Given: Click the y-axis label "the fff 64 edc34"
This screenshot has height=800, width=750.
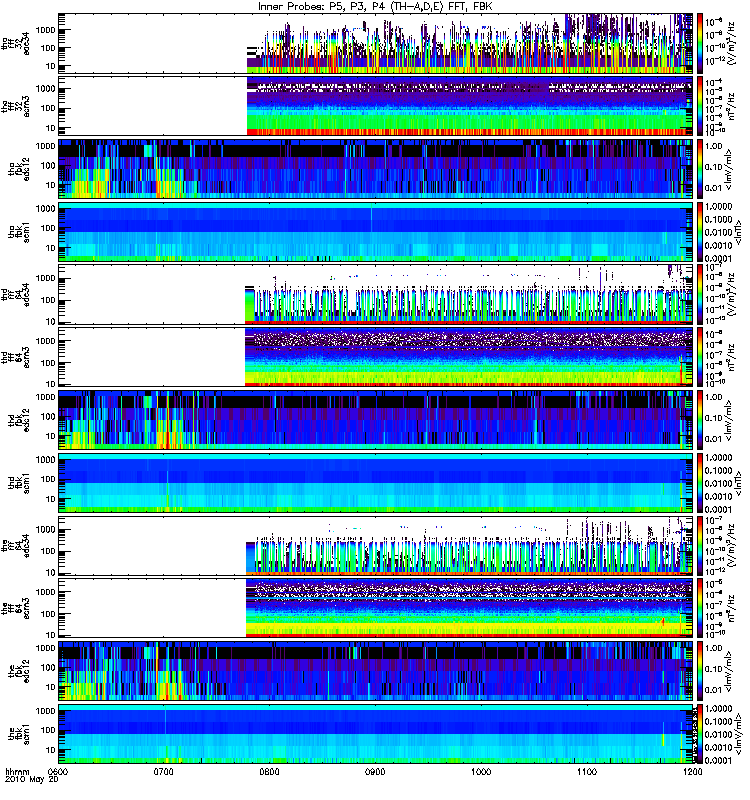Looking at the screenshot, I should pyautogui.click(x=15, y=546).
